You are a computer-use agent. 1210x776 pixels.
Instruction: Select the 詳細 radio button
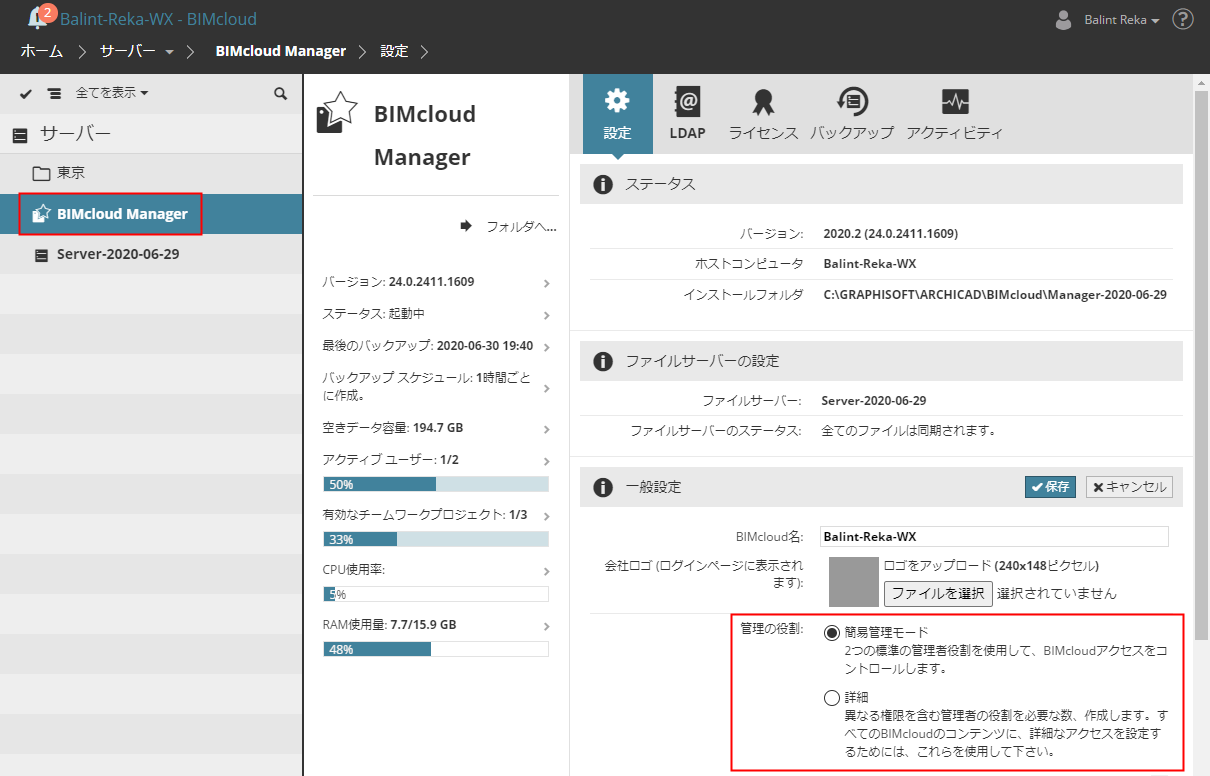click(832, 698)
